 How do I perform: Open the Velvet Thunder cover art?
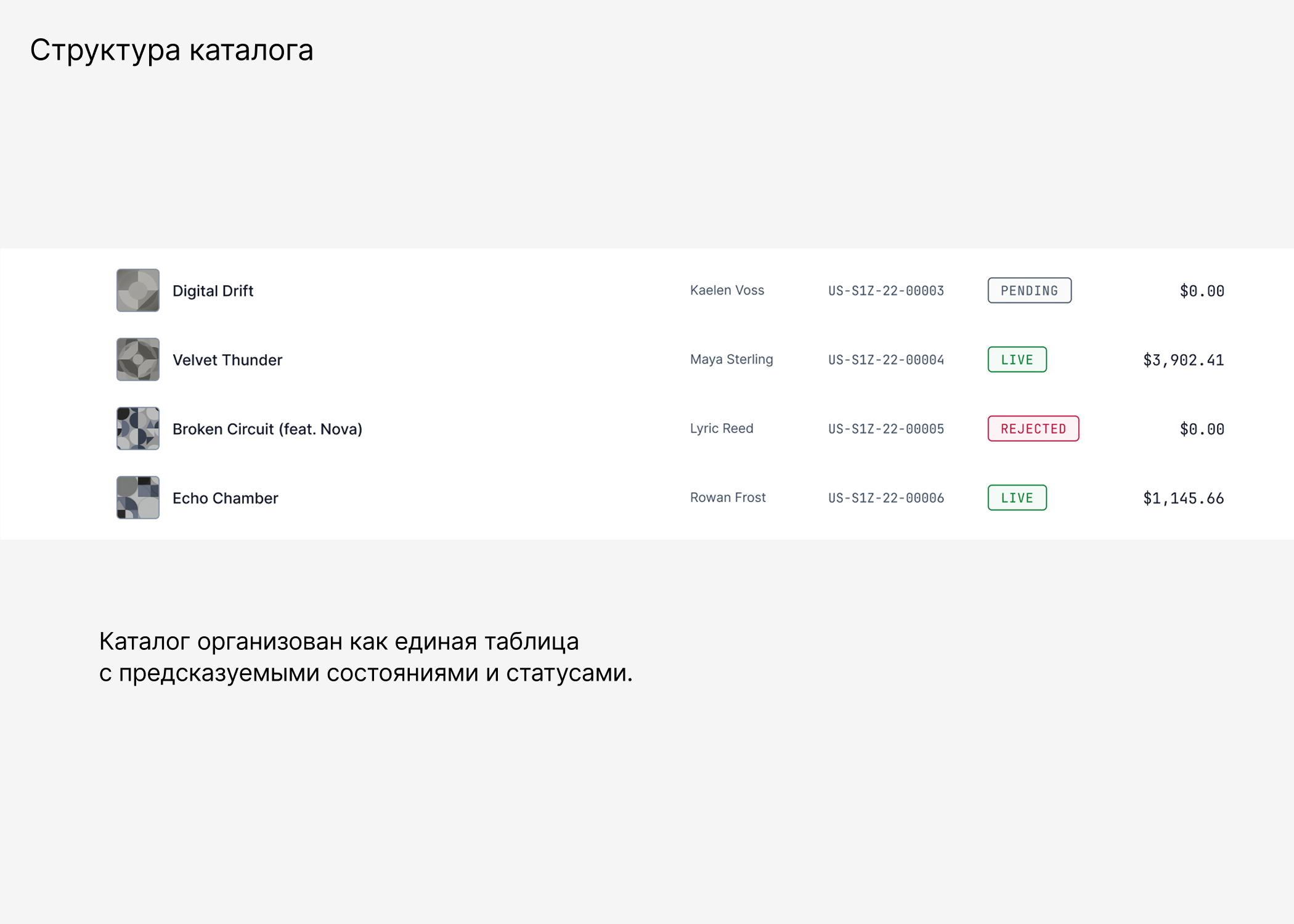137,359
